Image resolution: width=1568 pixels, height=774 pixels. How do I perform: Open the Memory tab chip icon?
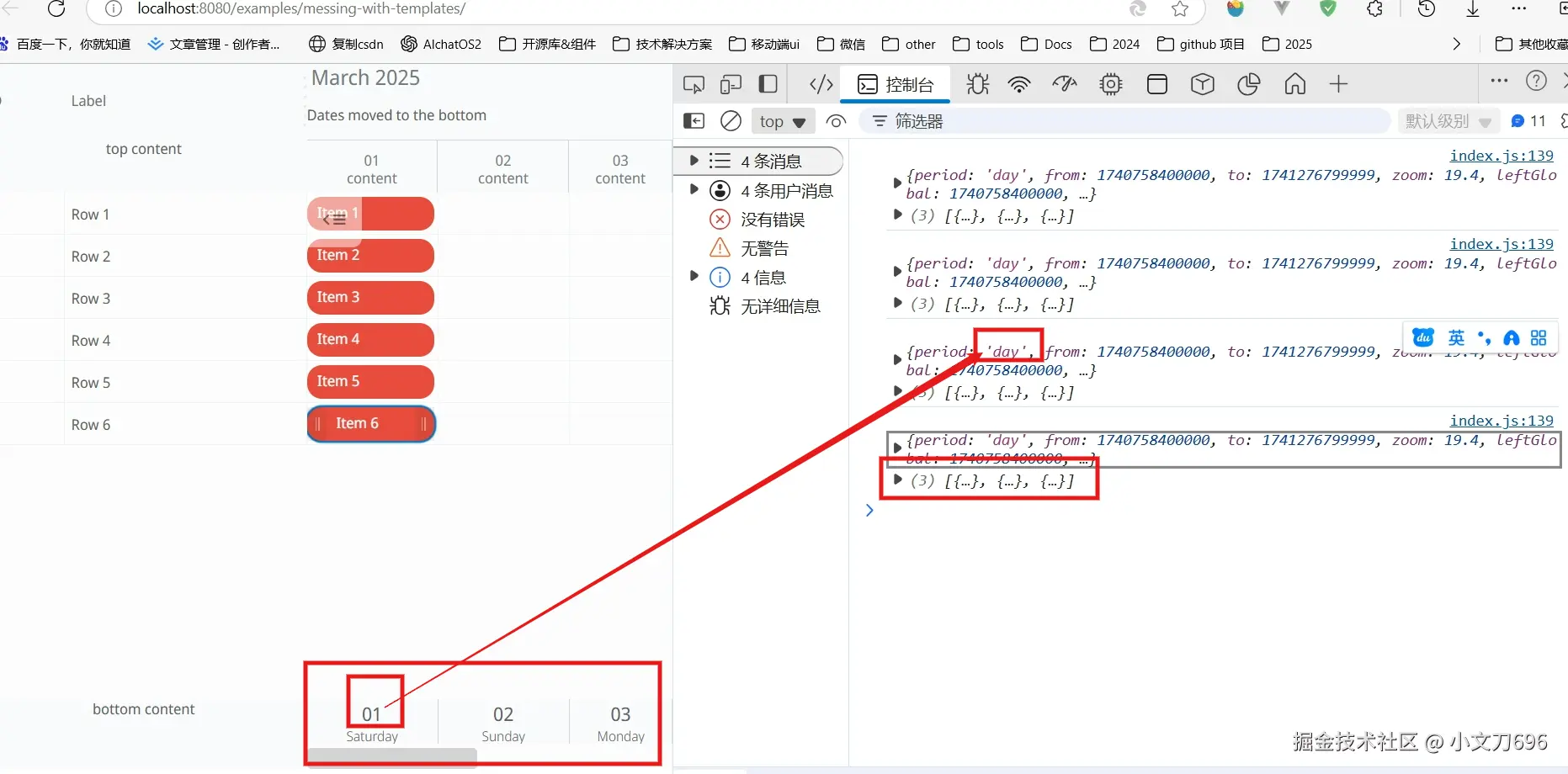pyautogui.click(x=1111, y=84)
